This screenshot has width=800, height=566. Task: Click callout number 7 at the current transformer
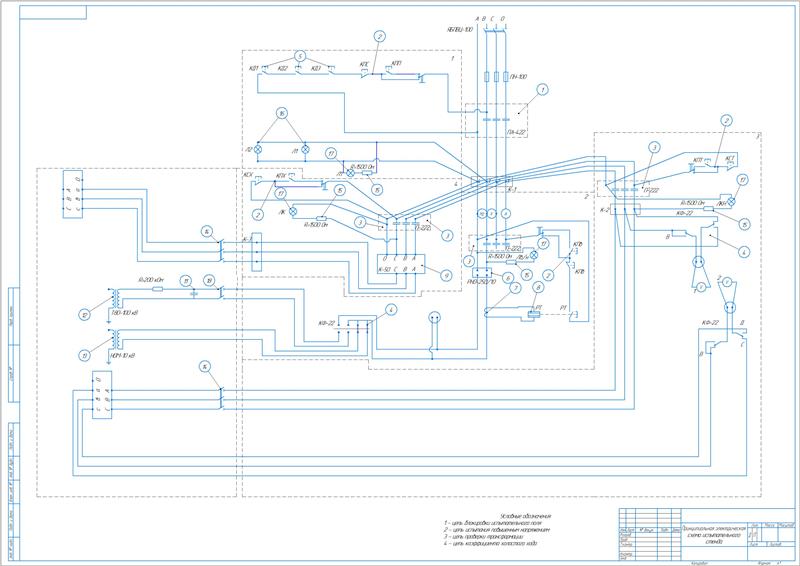pos(516,288)
